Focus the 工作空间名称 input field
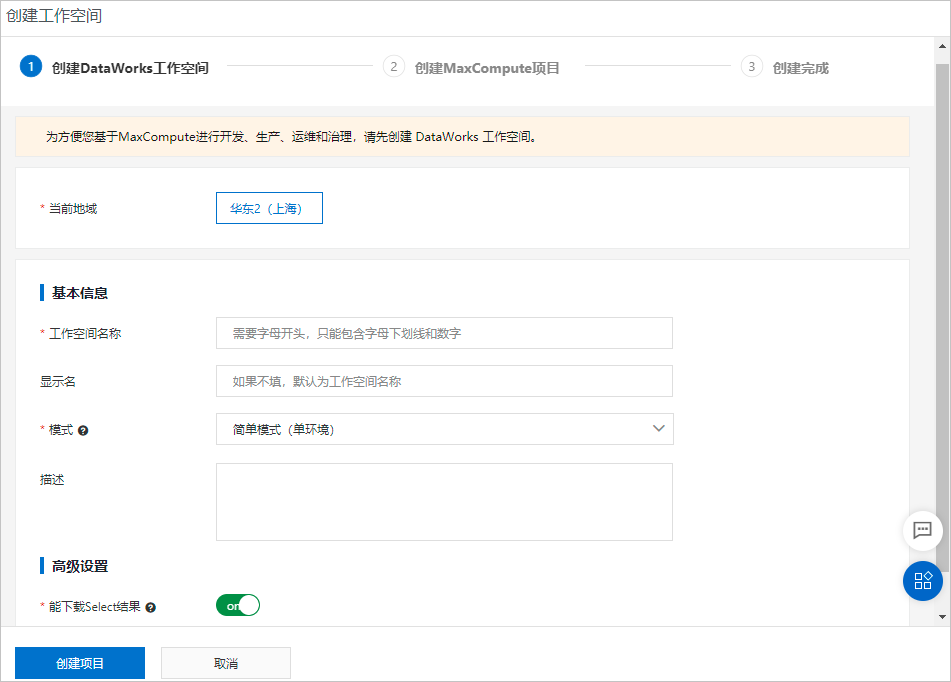This screenshot has width=951, height=682. coord(445,333)
